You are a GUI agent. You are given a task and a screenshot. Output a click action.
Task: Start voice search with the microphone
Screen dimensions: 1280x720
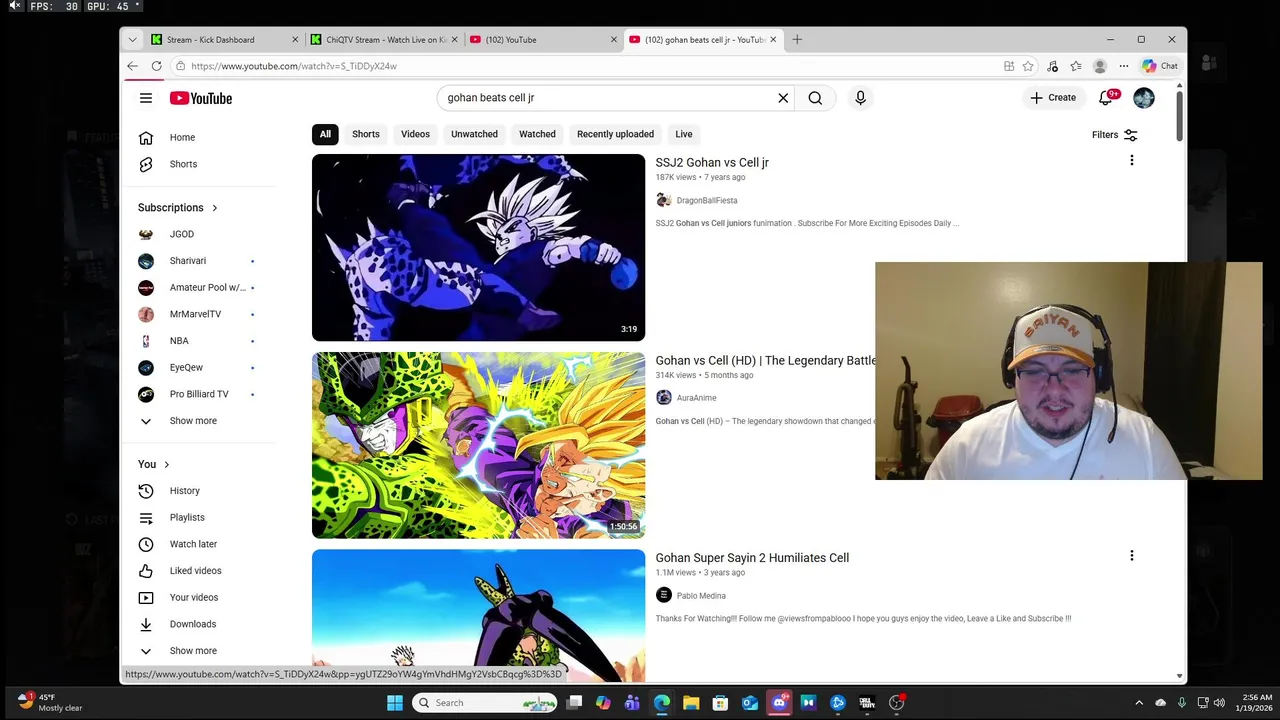pos(860,98)
